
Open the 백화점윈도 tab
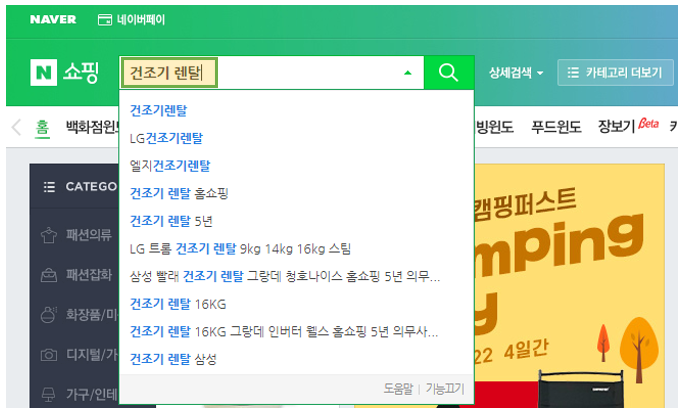pyautogui.click(x=92, y=127)
